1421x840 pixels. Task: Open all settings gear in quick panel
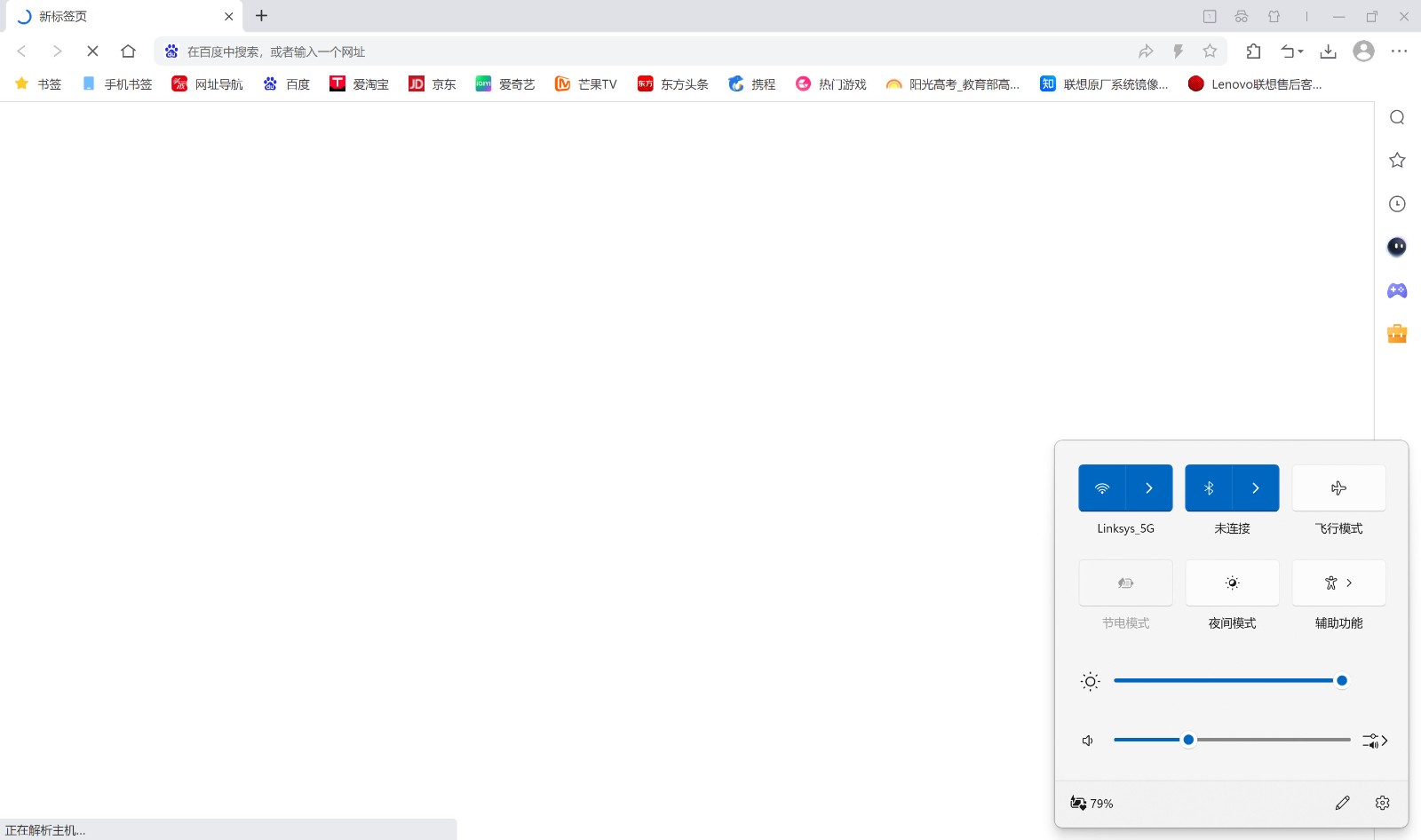tap(1382, 803)
